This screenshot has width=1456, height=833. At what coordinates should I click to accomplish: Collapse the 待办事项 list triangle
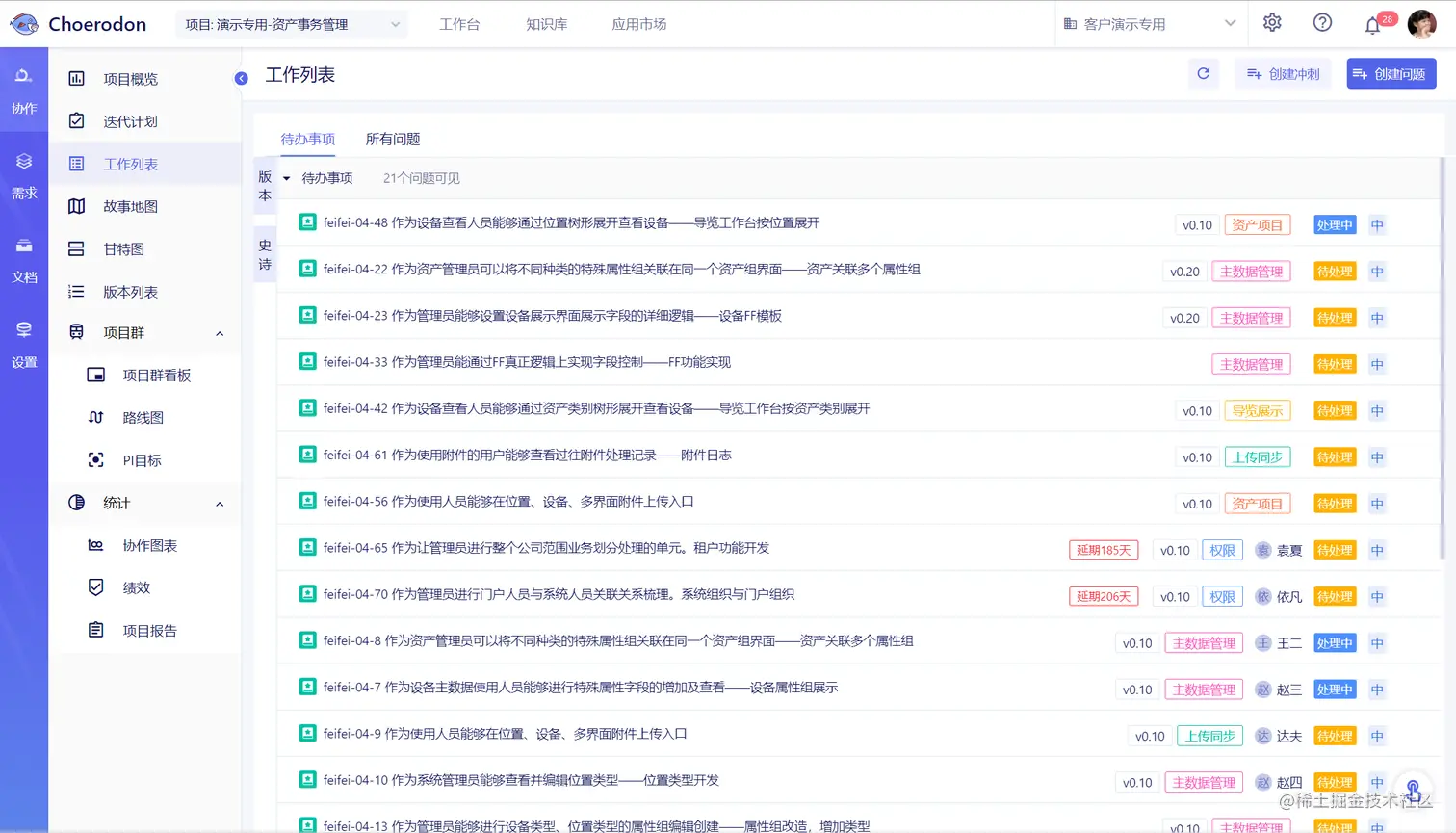286,178
